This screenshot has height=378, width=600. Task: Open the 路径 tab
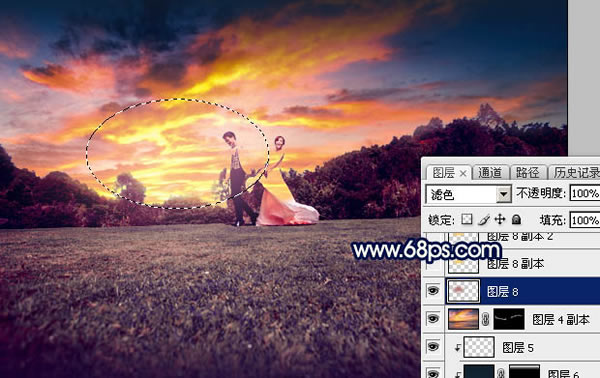[x=527, y=173]
